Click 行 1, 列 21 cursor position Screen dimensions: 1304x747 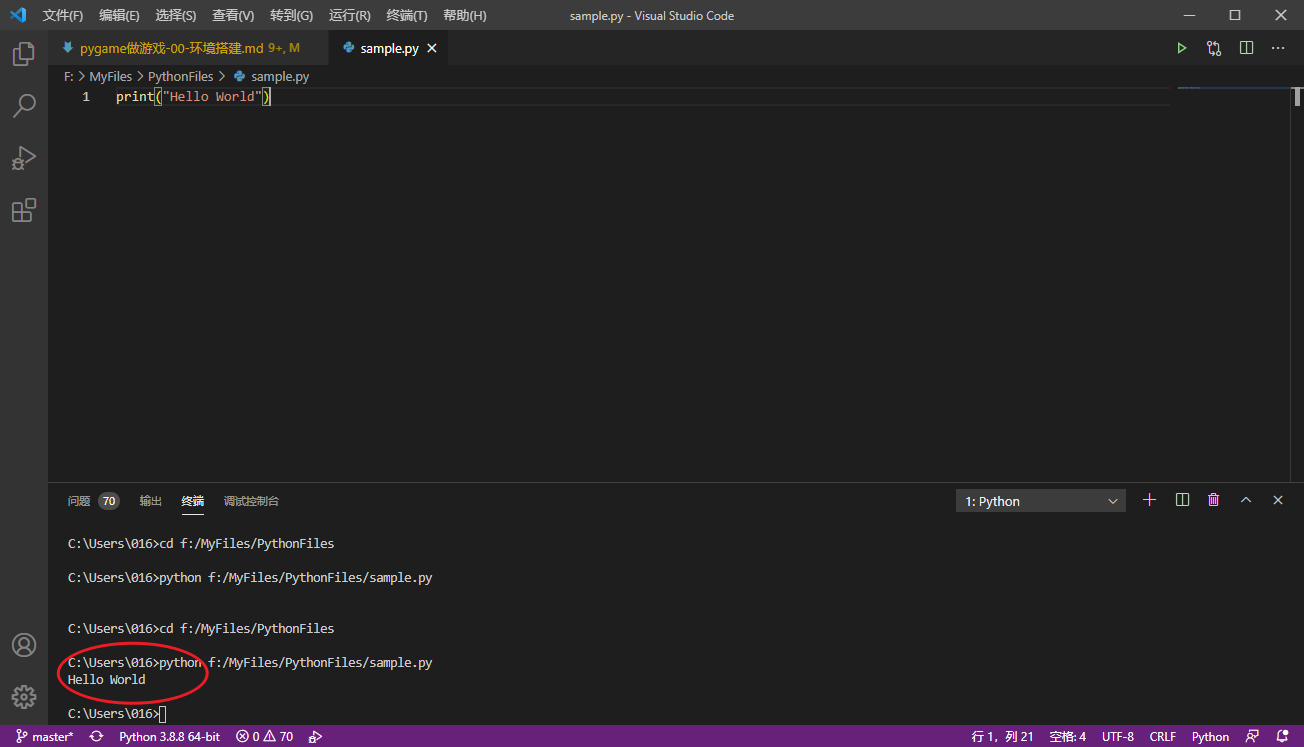point(1003,737)
